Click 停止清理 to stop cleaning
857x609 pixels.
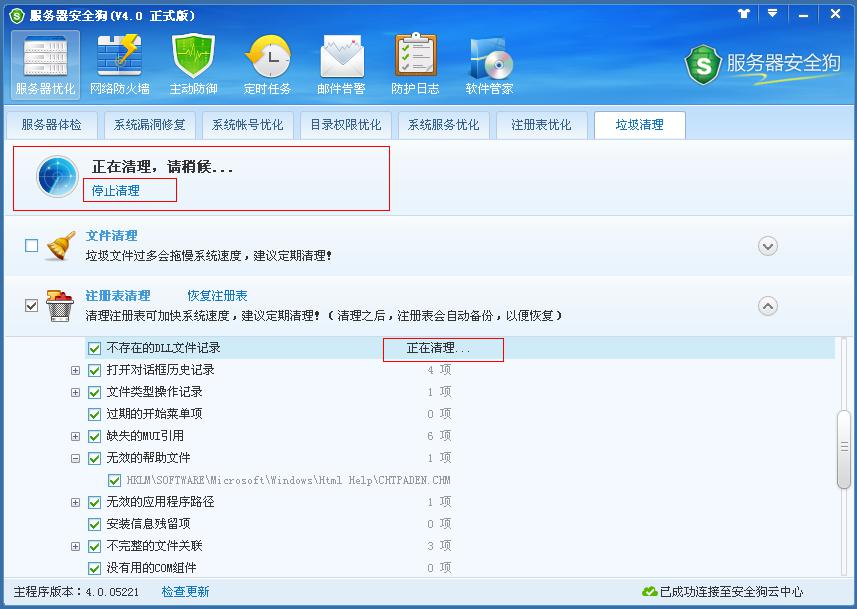tap(129, 190)
